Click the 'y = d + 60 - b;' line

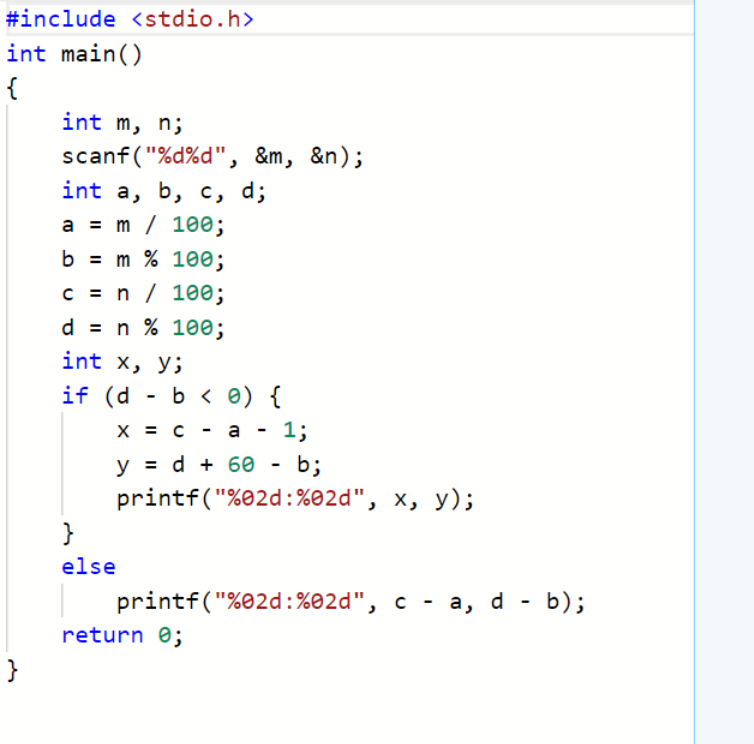(x=219, y=465)
